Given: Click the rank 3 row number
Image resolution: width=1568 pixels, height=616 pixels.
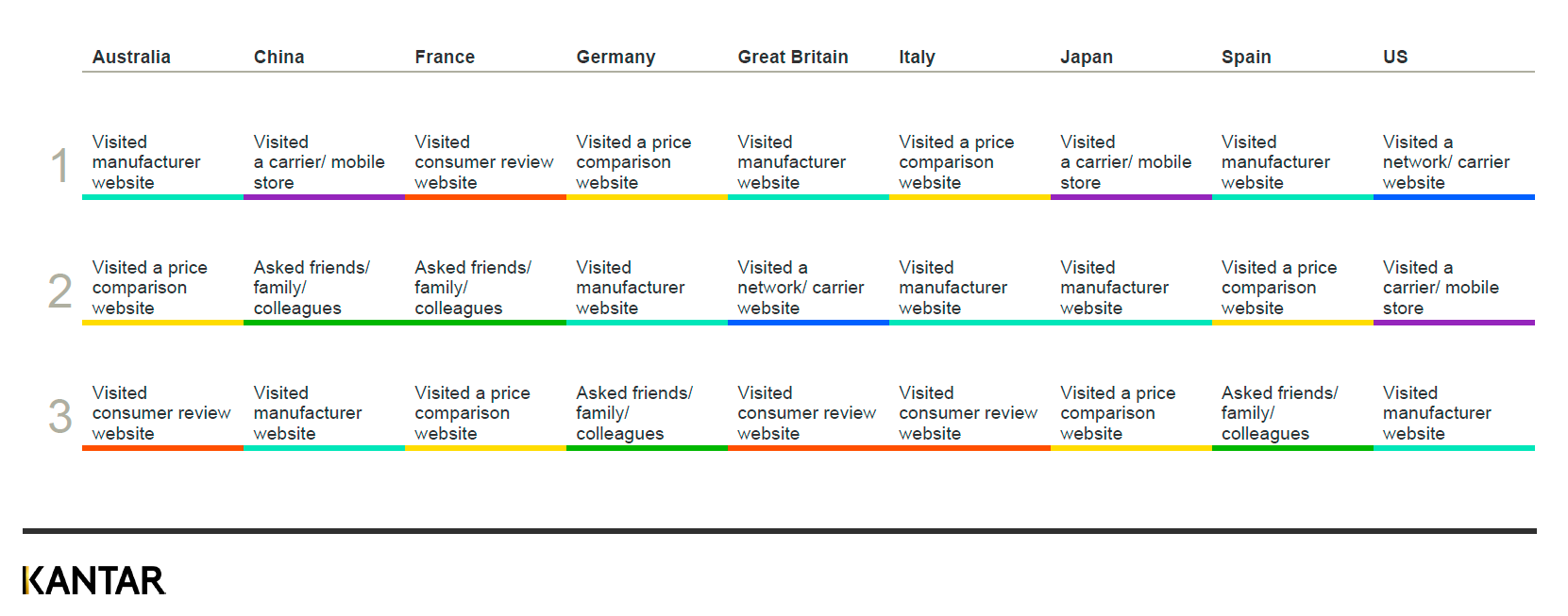Looking at the screenshot, I should pos(59,416).
